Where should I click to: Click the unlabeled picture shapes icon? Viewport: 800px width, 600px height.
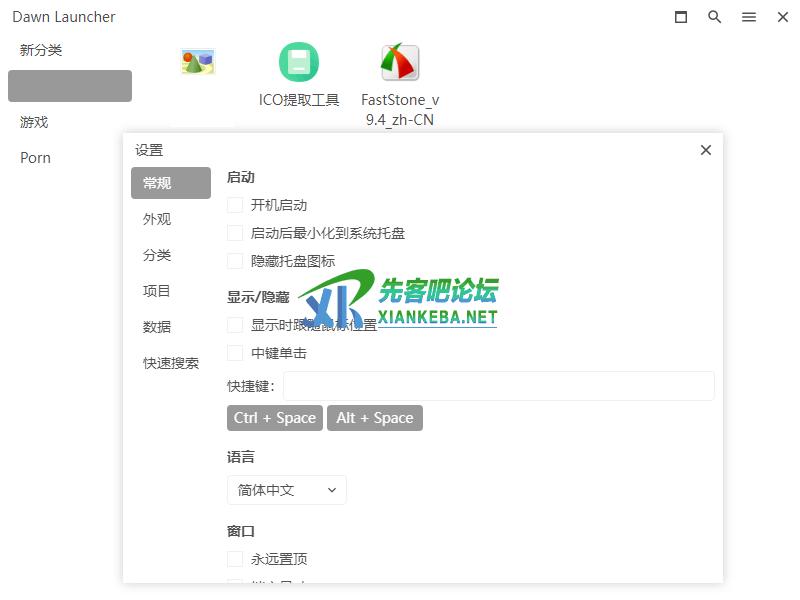click(198, 62)
